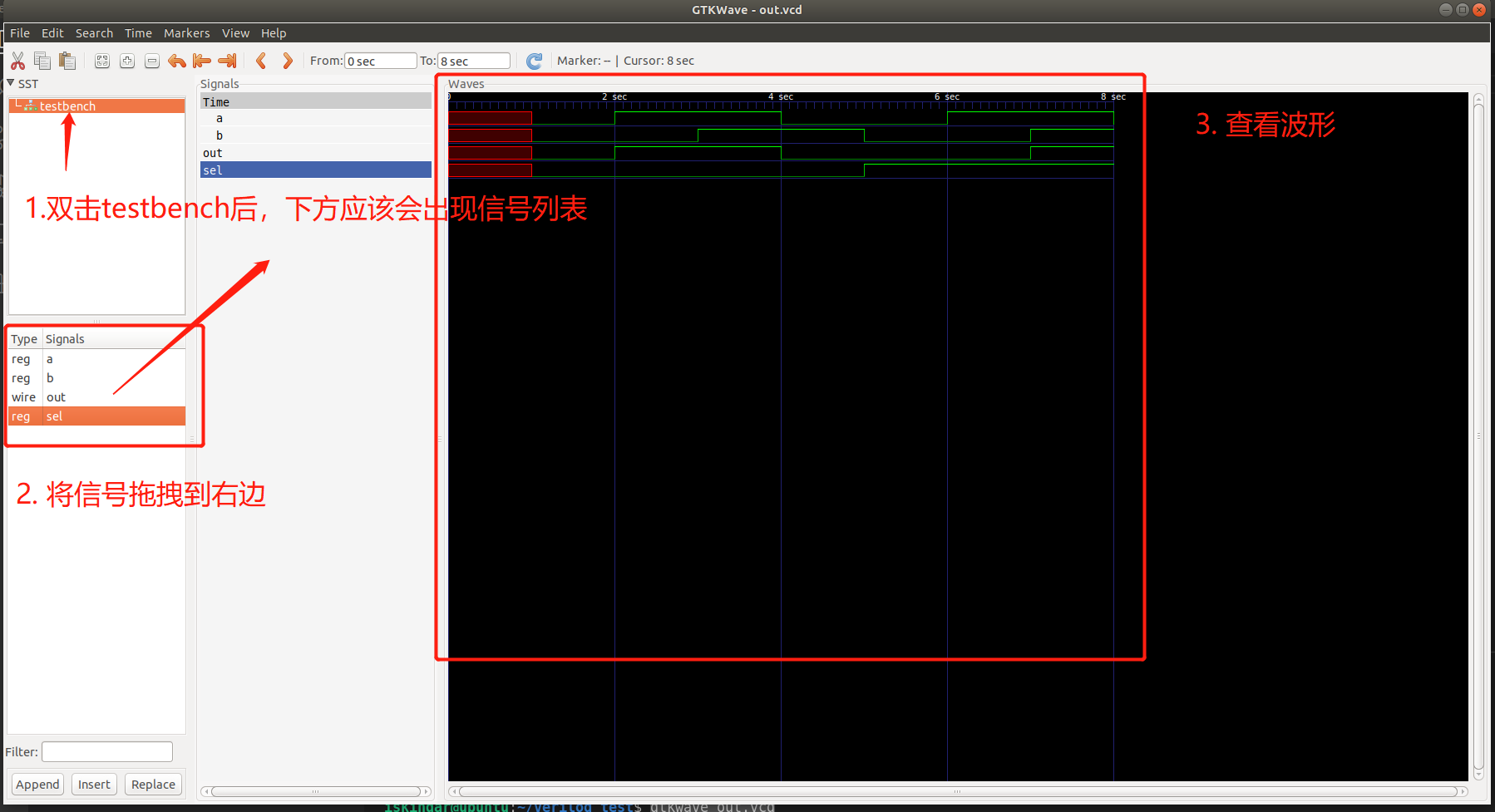The image size is (1495, 812).
Task: Open the Time menu
Action: click(138, 33)
